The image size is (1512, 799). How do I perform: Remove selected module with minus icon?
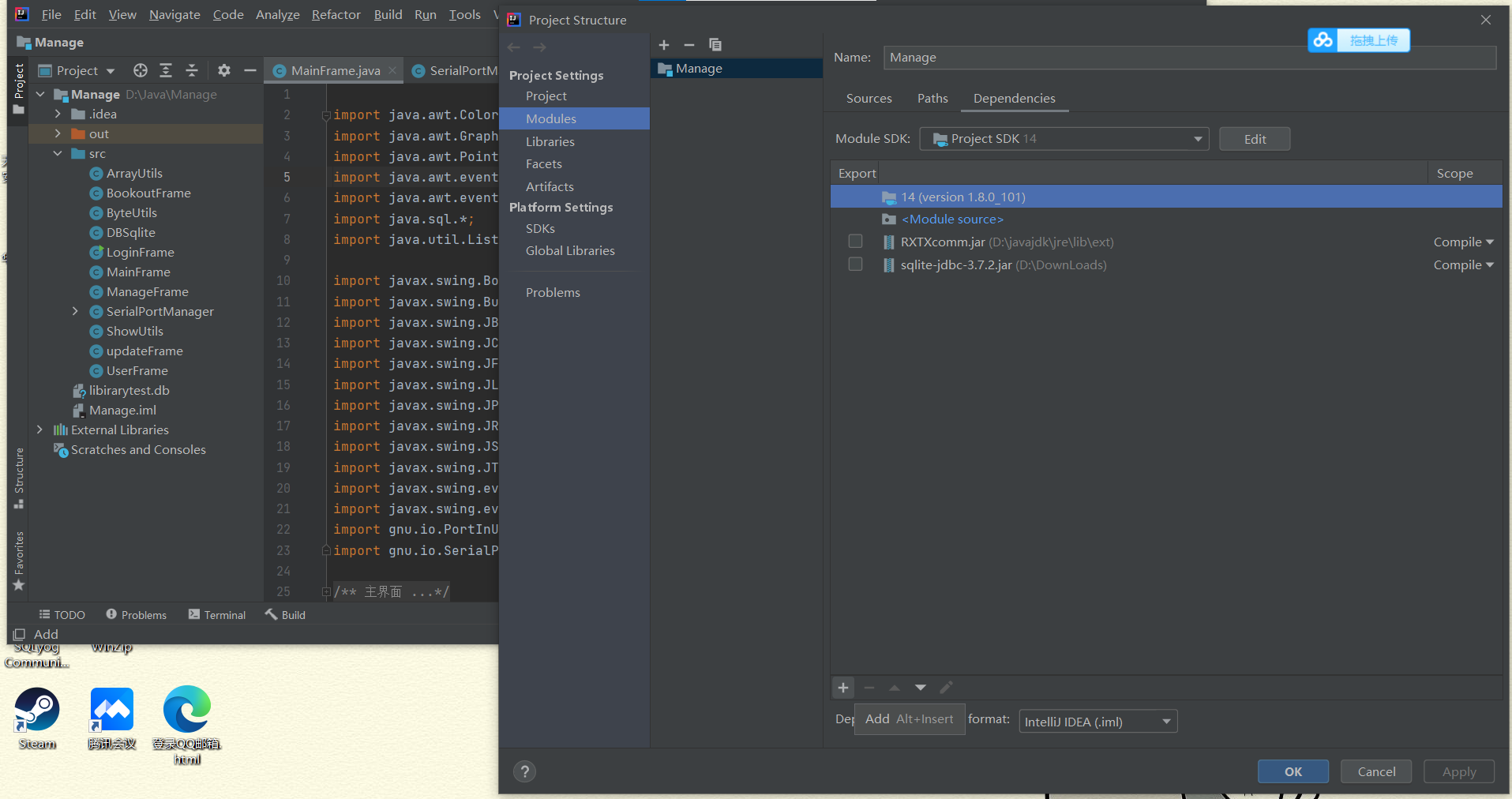pos(689,45)
